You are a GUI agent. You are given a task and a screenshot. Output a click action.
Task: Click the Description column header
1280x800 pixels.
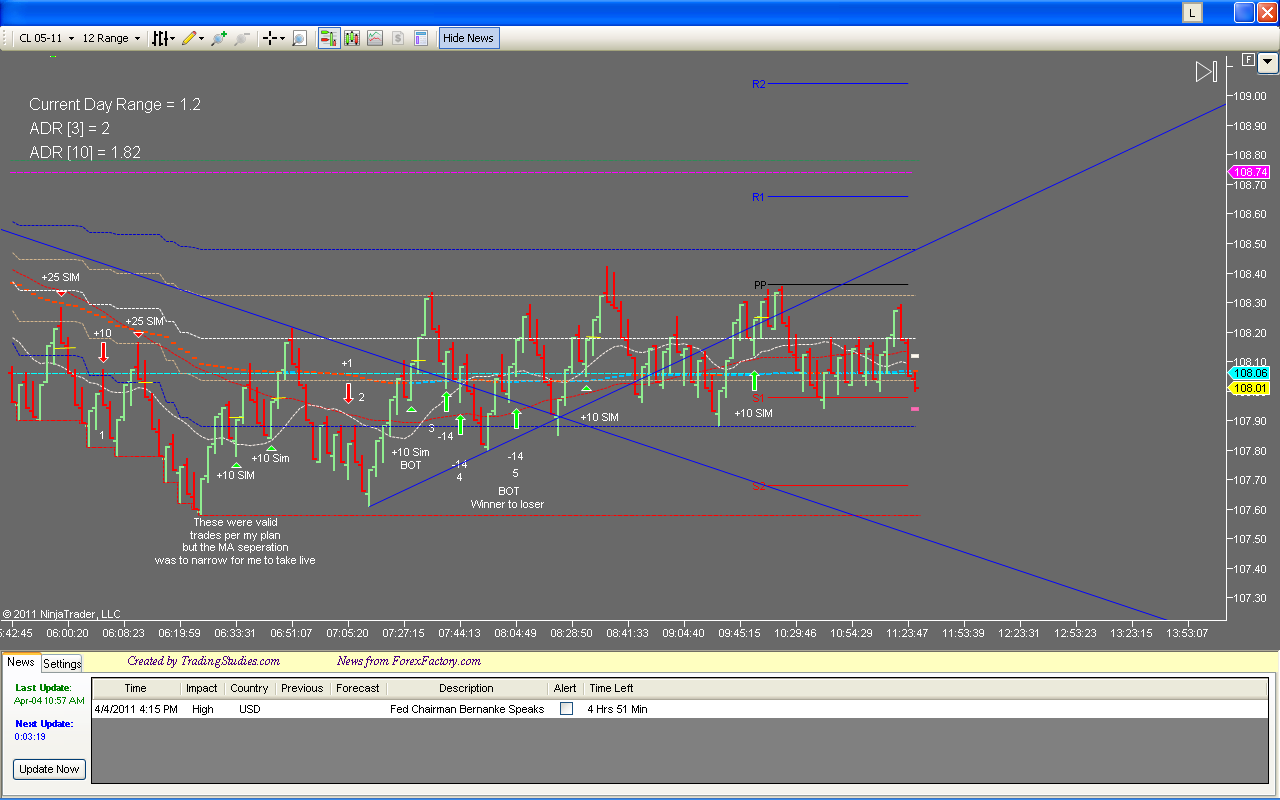(466, 688)
